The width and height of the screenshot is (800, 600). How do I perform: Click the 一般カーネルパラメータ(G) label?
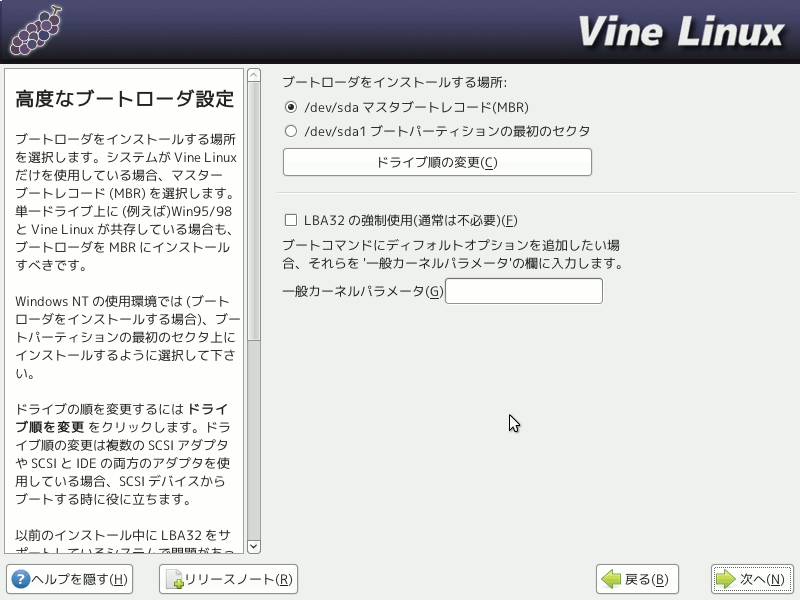point(363,291)
